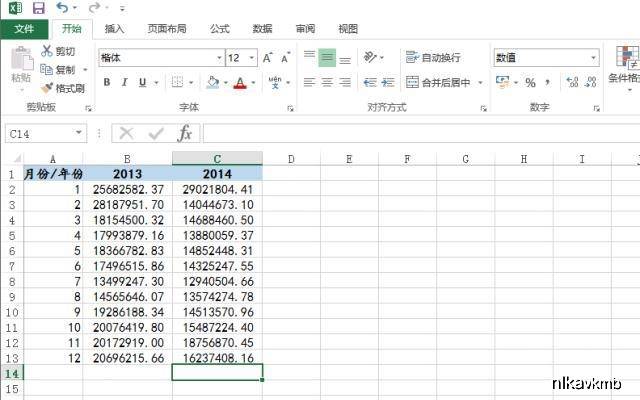The image size is (640, 400).
Task: Click the 格式刷 (Format Painter) button
Action: pyautogui.click(x=63, y=88)
